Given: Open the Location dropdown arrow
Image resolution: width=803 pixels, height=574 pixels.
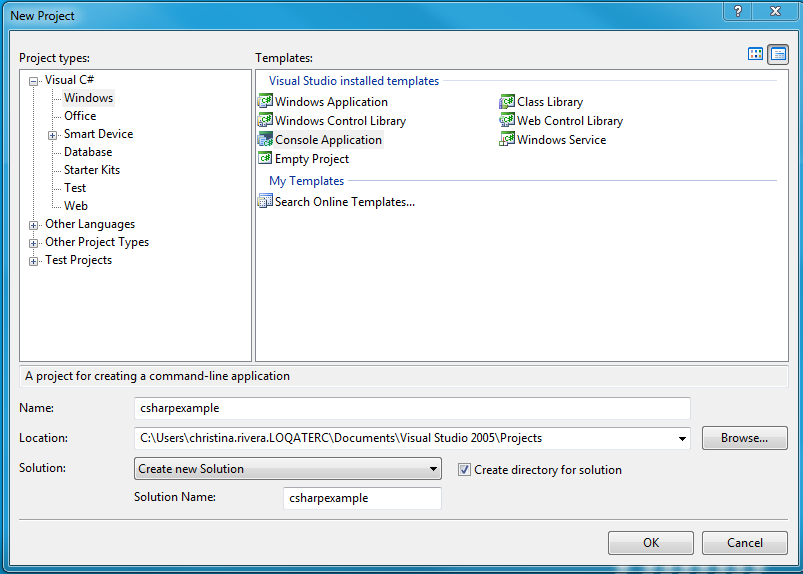Looking at the screenshot, I should (682, 438).
